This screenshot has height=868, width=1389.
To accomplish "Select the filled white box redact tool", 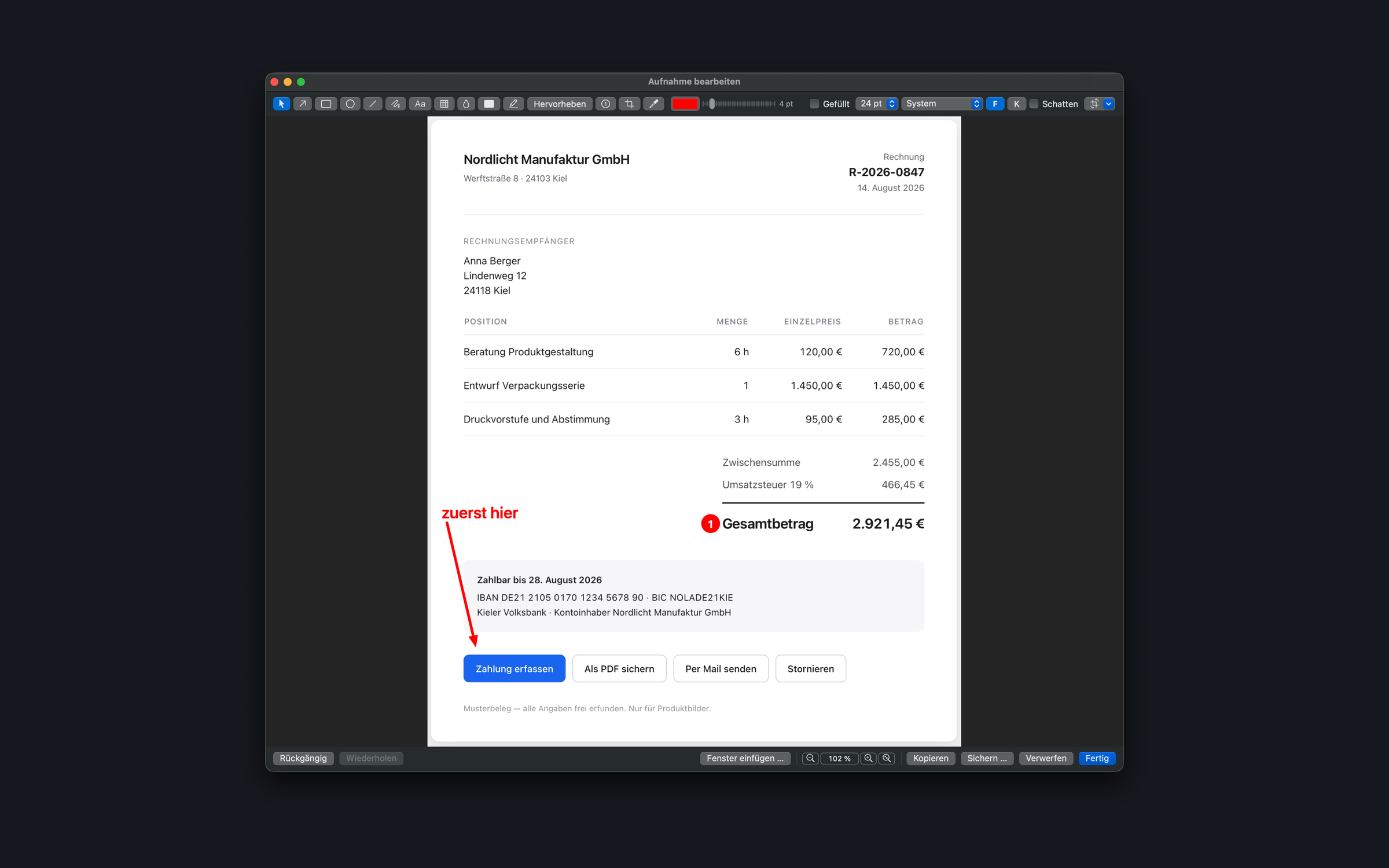I will coord(489,104).
